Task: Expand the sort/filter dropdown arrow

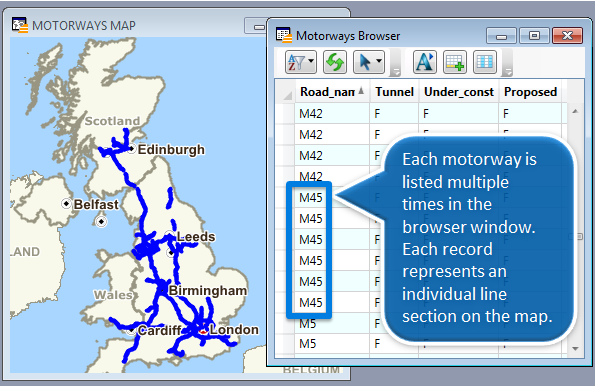Action: pyautogui.click(x=312, y=61)
